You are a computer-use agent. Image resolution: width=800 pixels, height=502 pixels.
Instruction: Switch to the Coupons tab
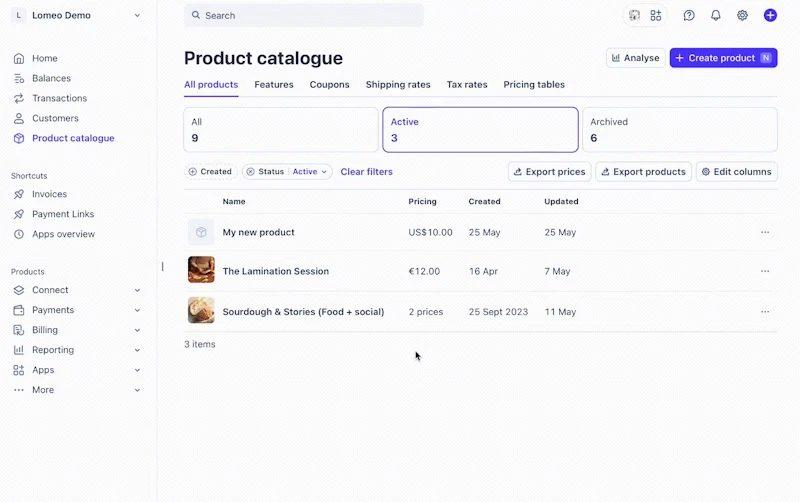pyautogui.click(x=330, y=85)
